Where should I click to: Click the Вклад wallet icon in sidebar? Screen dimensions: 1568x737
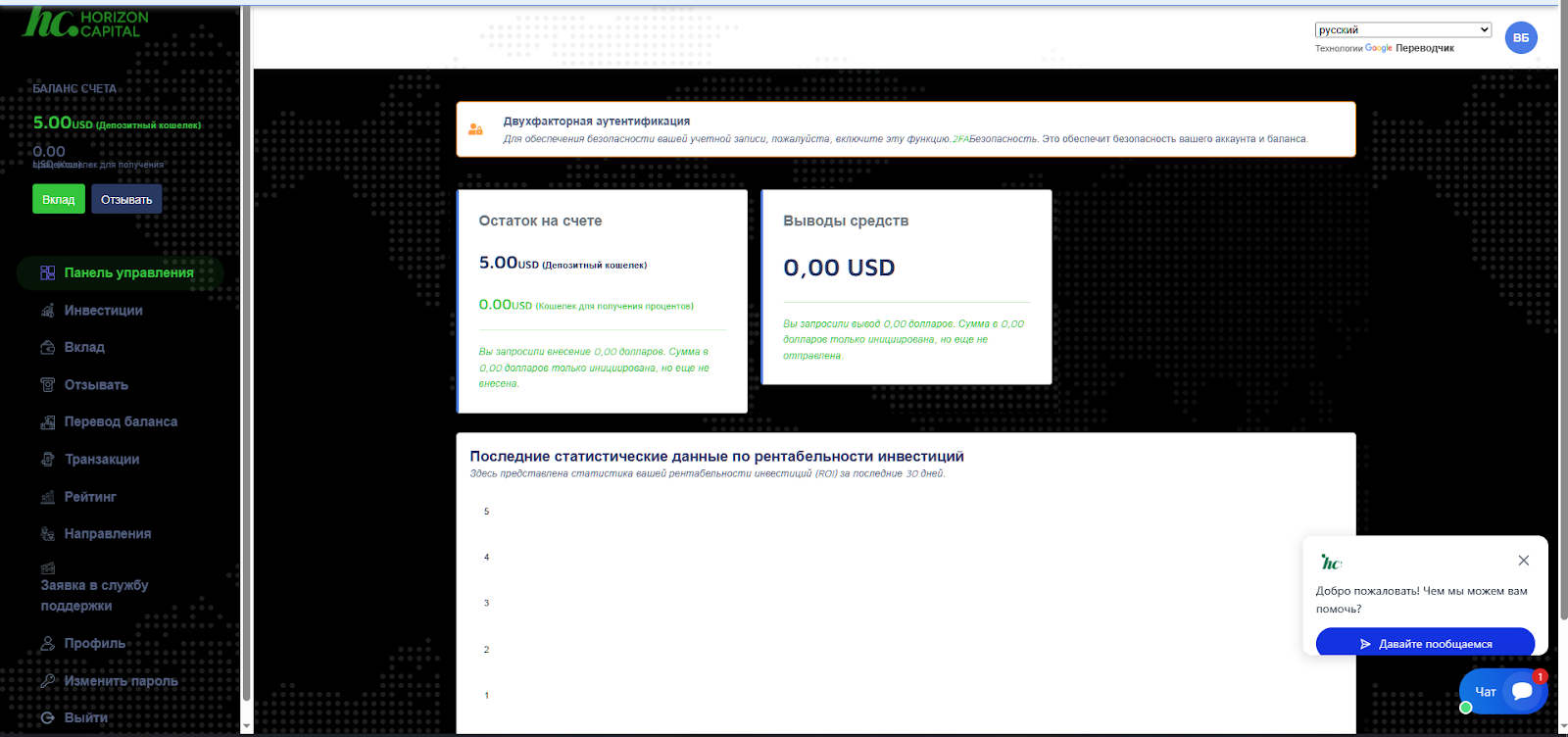[47, 348]
